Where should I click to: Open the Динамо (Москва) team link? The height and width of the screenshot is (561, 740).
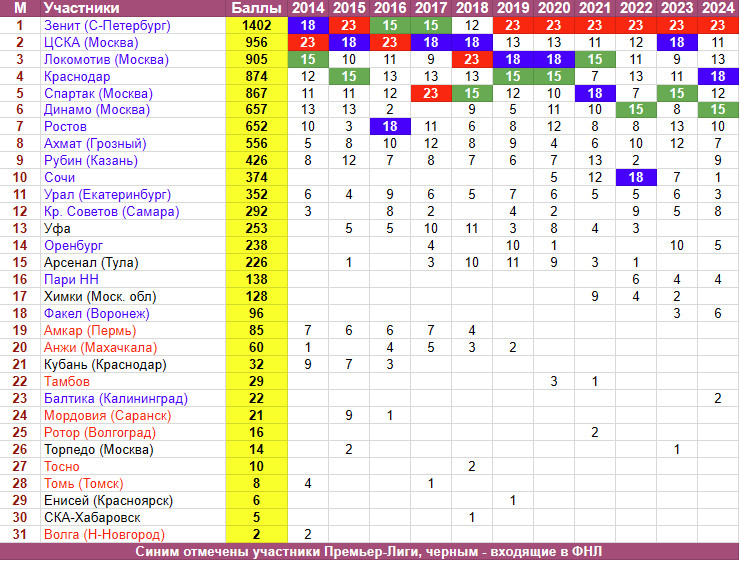point(97,109)
